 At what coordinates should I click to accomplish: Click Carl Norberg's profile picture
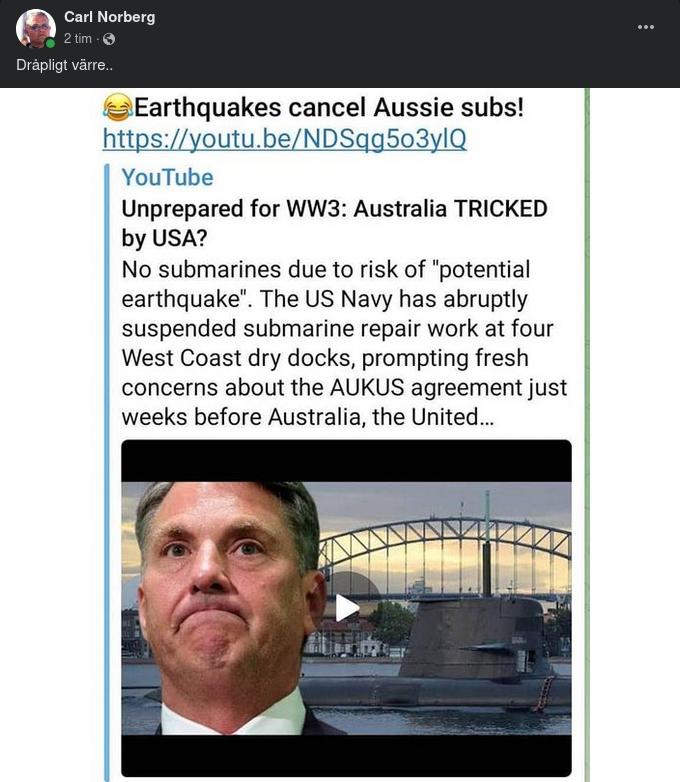coord(36,29)
